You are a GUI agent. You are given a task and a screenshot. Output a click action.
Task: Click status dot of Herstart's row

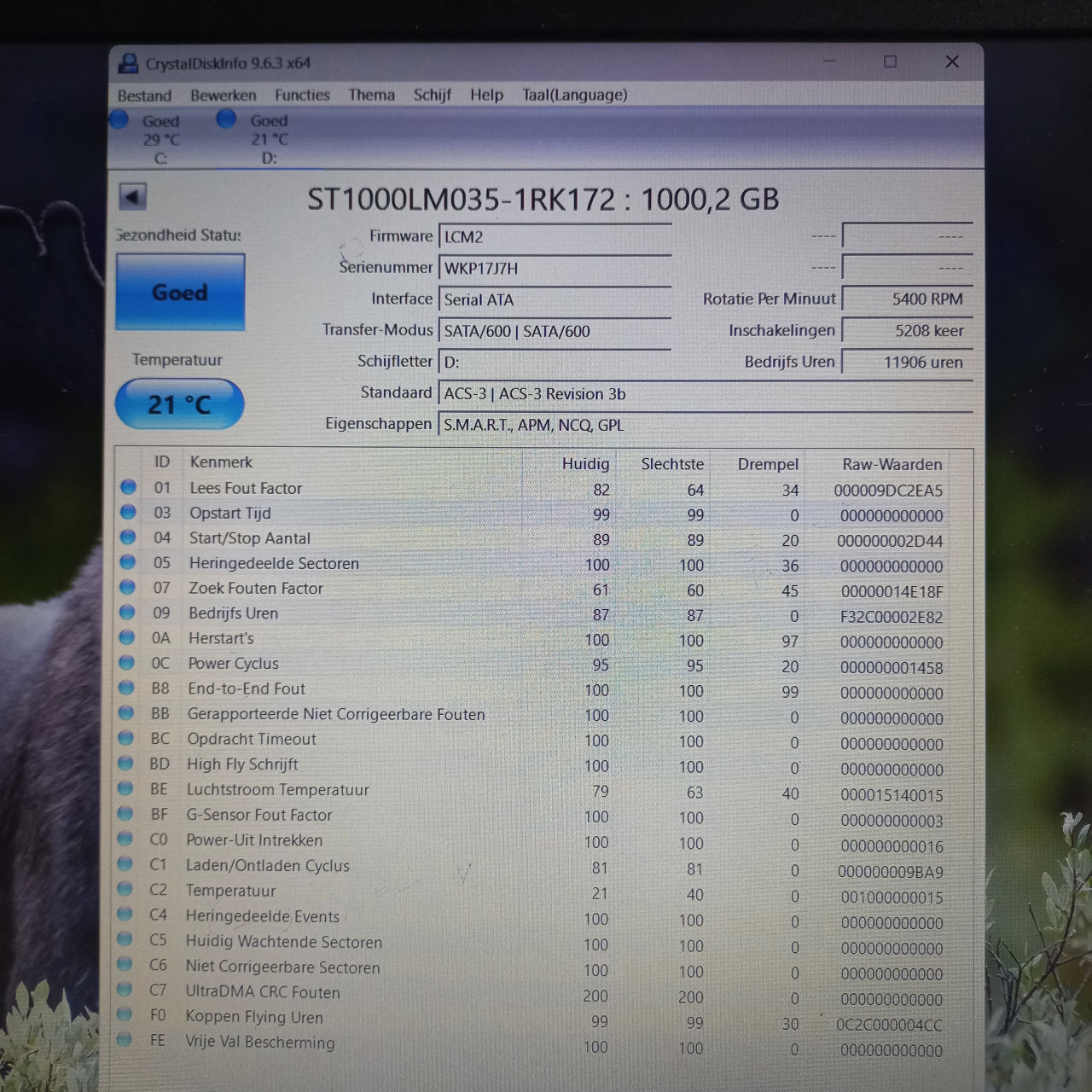[127, 637]
